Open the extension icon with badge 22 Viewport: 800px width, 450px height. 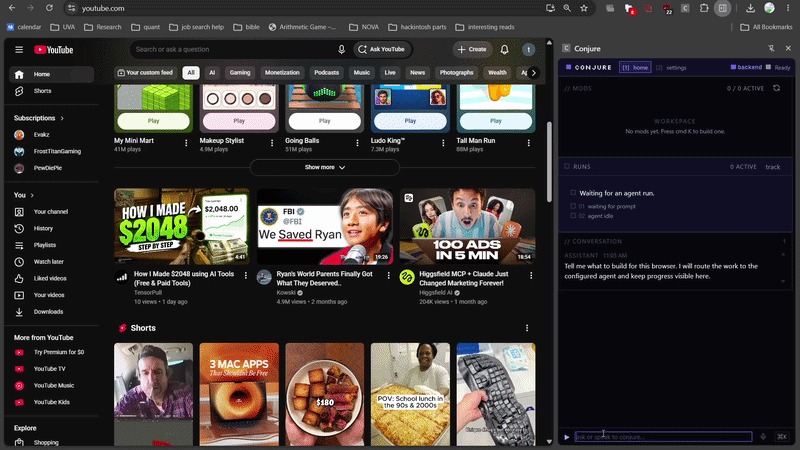coord(667,9)
